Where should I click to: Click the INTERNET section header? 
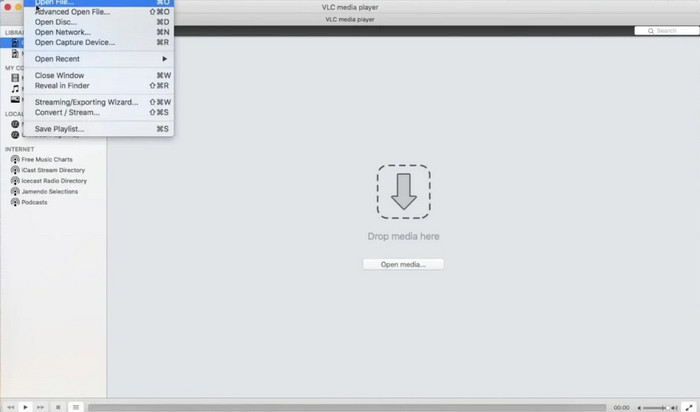click(x=20, y=149)
